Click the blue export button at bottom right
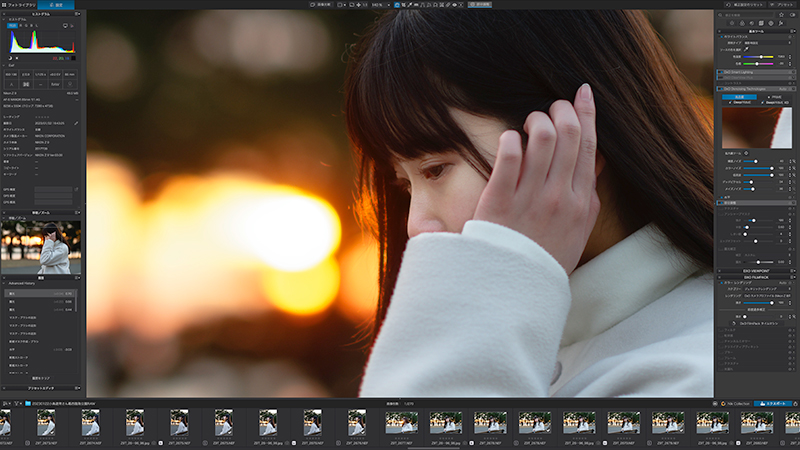 tap(772, 403)
